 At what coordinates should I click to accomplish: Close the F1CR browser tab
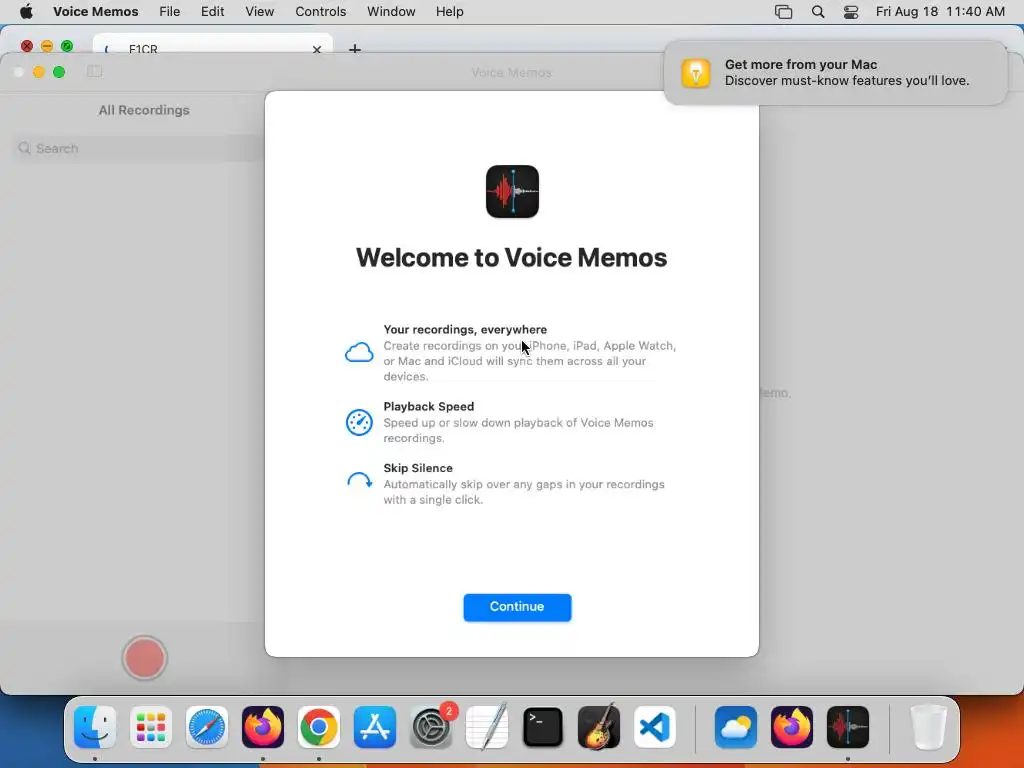click(317, 49)
